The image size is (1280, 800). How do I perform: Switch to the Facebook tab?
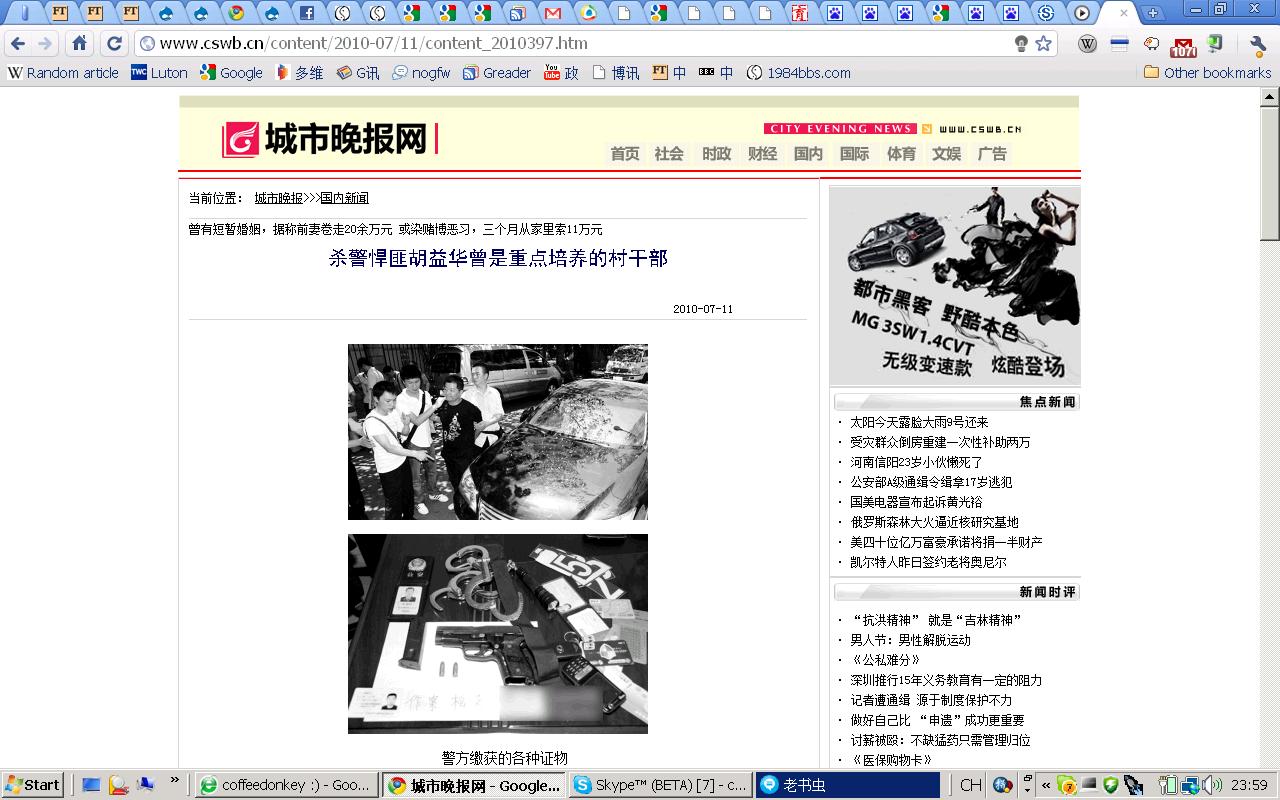coord(307,13)
